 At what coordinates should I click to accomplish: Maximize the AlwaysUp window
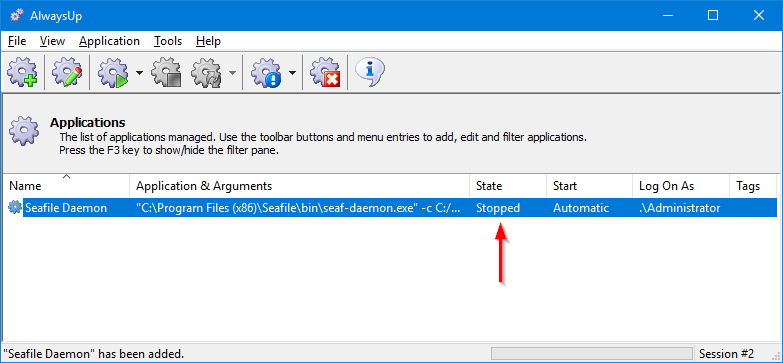tap(713, 15)
